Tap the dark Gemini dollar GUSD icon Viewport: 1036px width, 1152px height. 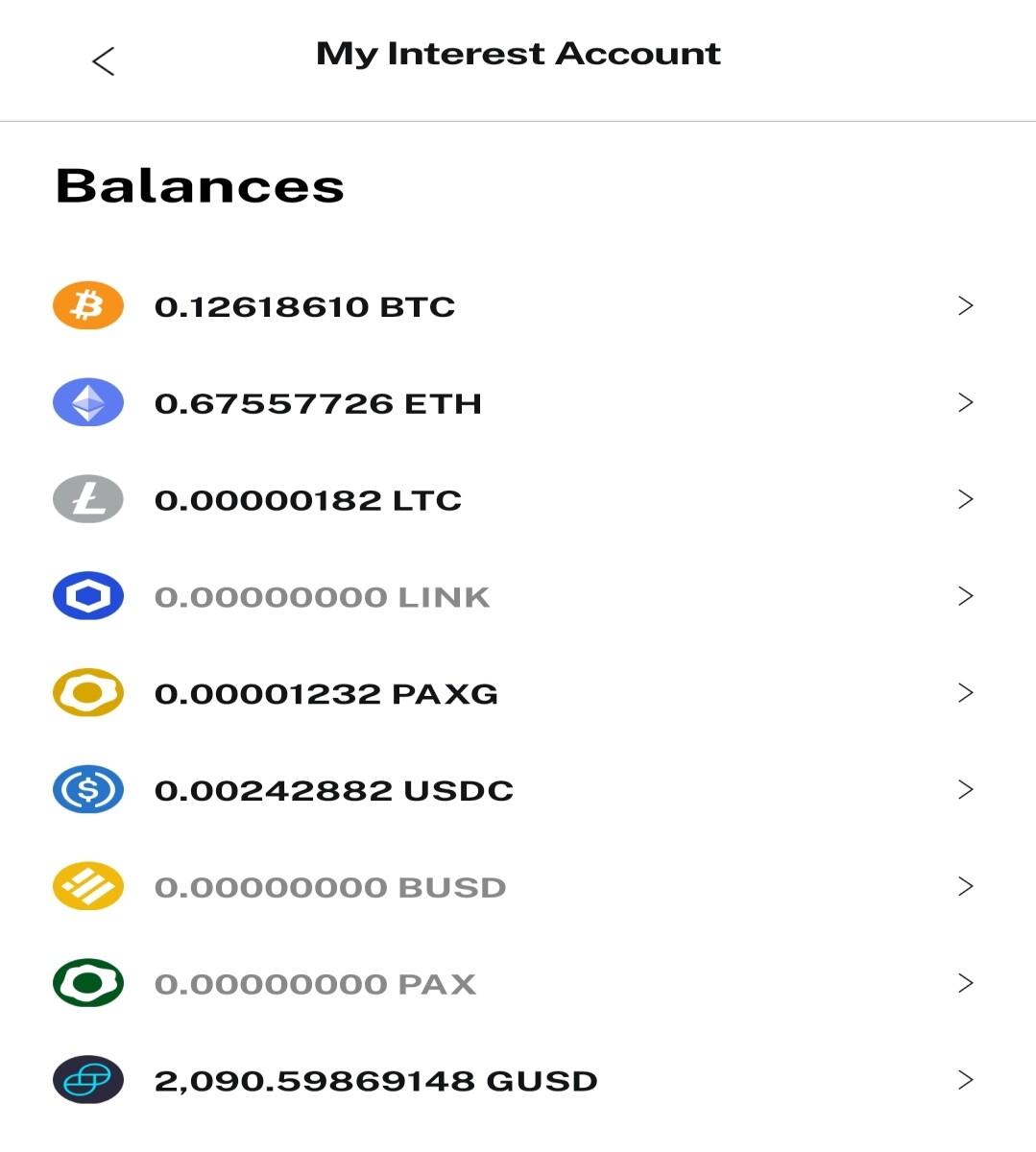tap(88, 1080)
